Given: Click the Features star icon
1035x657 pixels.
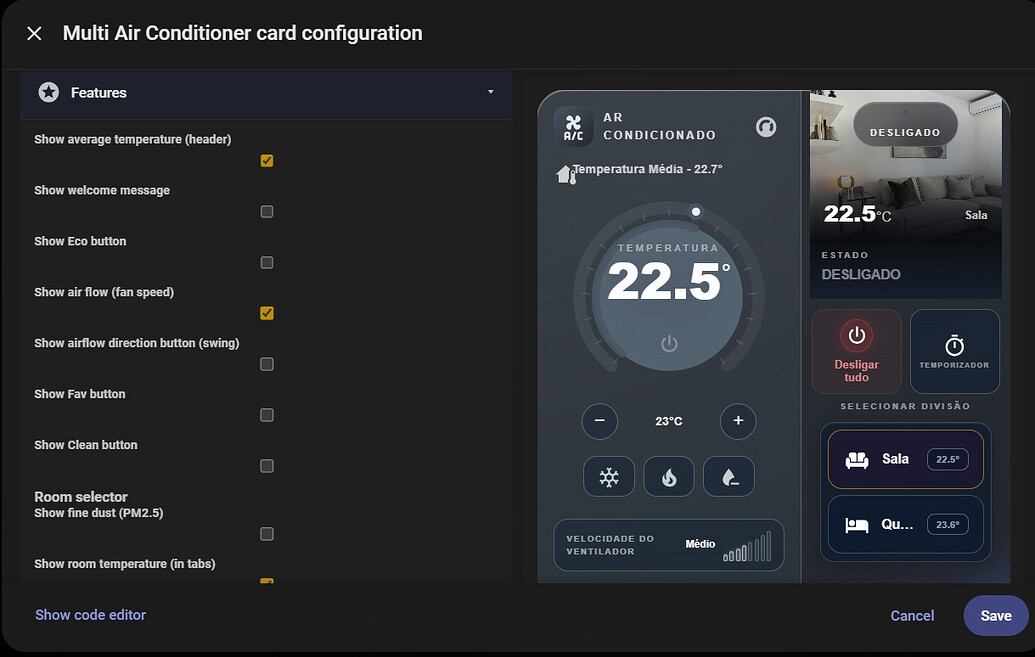Looking at the screenshot, I should coord(49,92).
